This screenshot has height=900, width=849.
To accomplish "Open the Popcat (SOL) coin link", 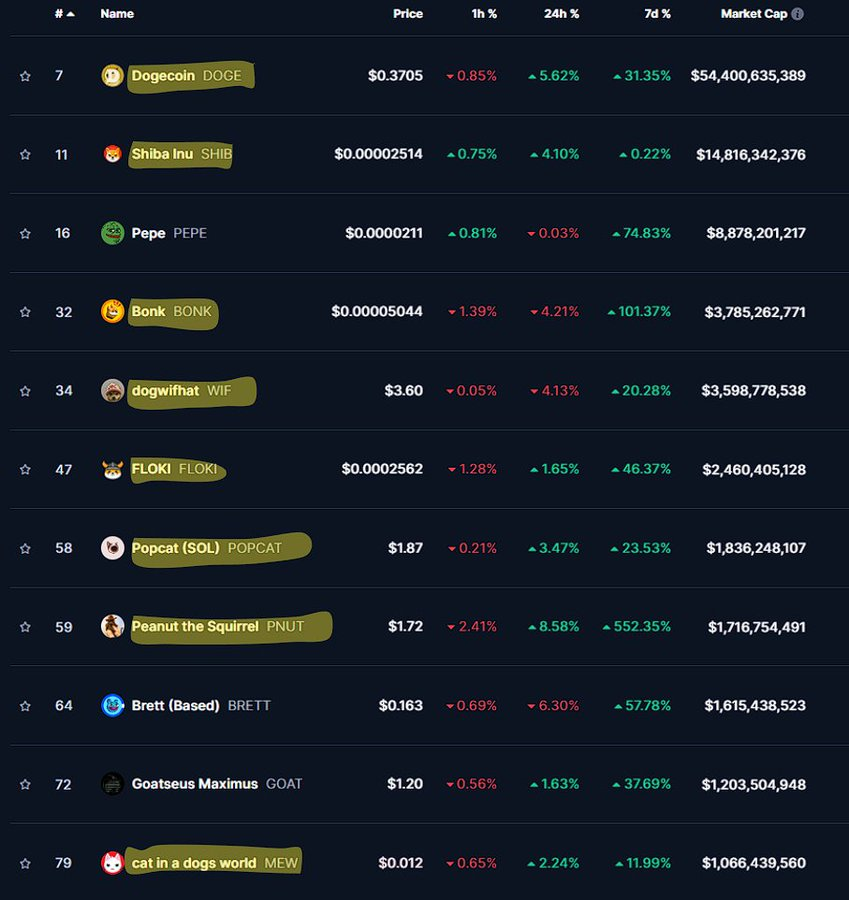I will pos(178,548).
